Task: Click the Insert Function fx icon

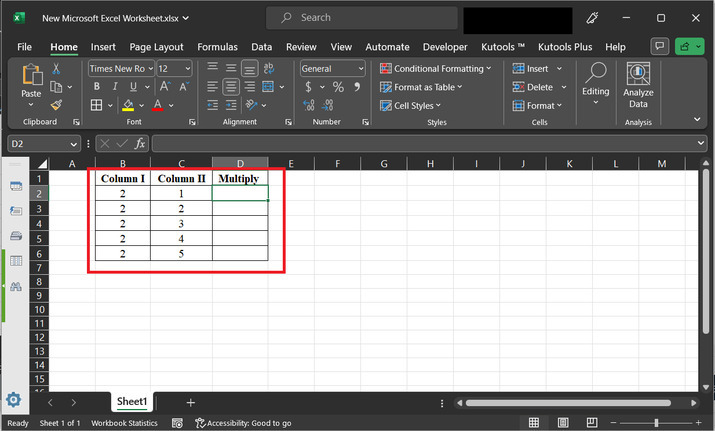Action: (139, 144)
